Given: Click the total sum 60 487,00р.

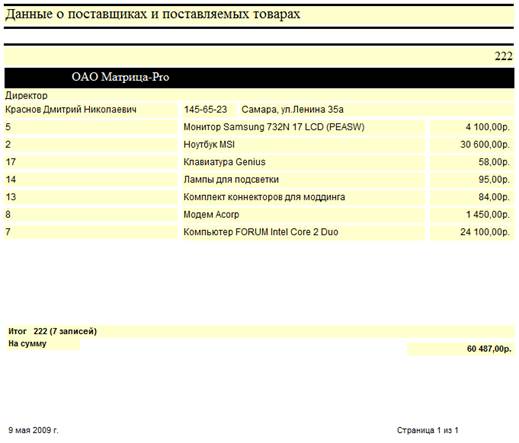Looking at the screenshot, I should pos(489,349).
